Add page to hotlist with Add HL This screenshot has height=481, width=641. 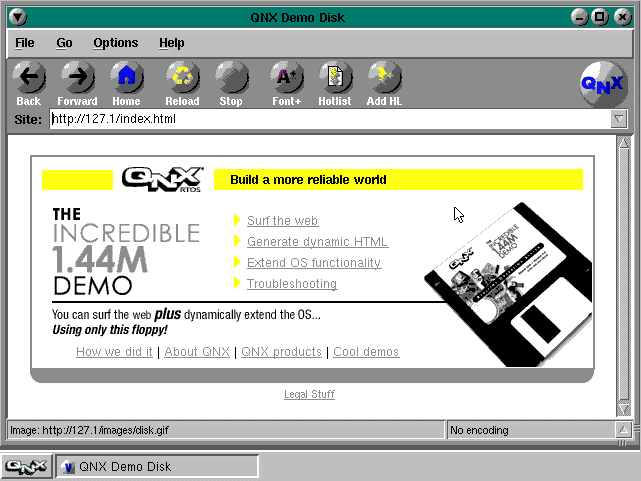click(x=384, y=78)
